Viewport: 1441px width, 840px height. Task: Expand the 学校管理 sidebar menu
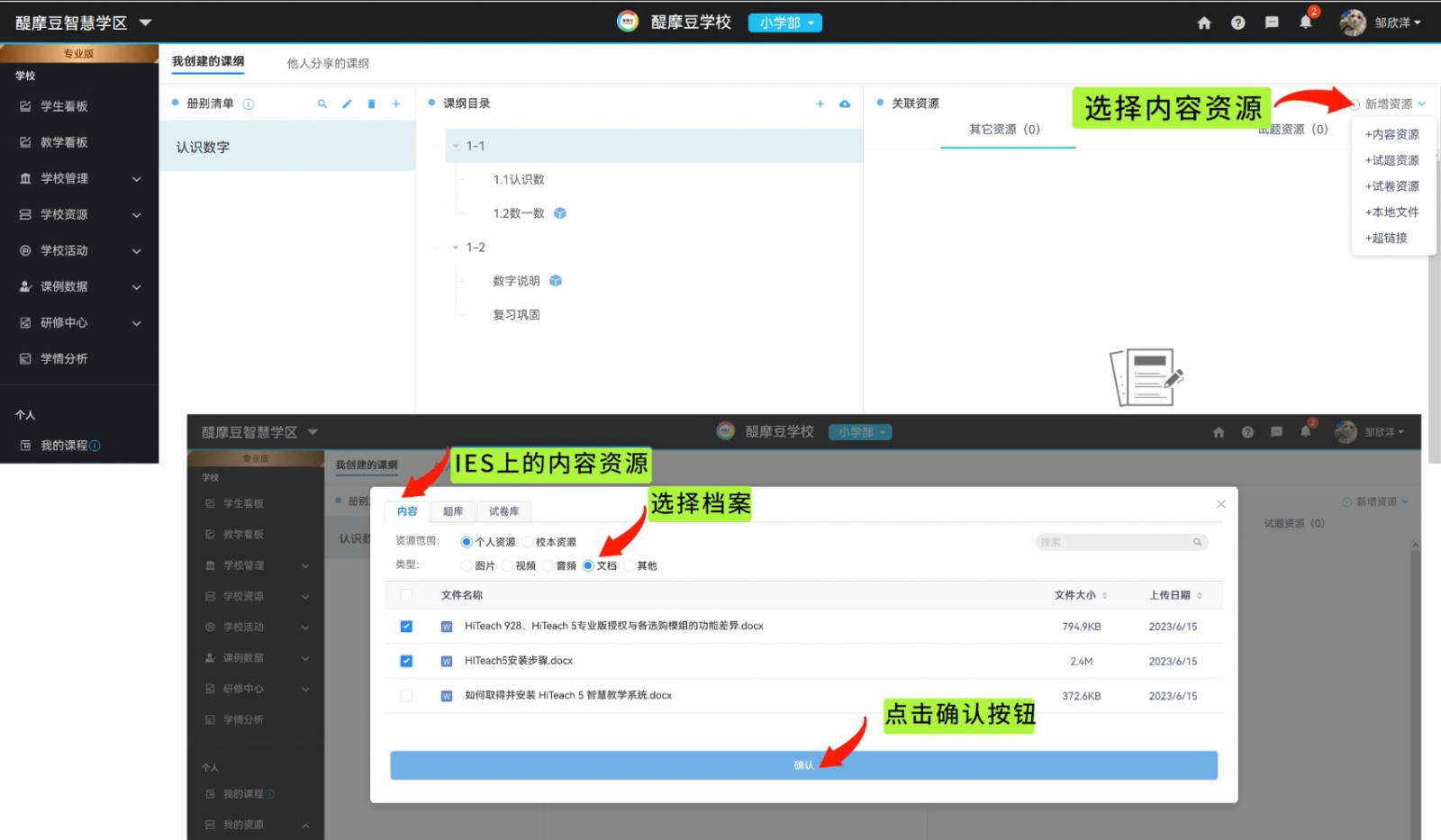(79, 178)
